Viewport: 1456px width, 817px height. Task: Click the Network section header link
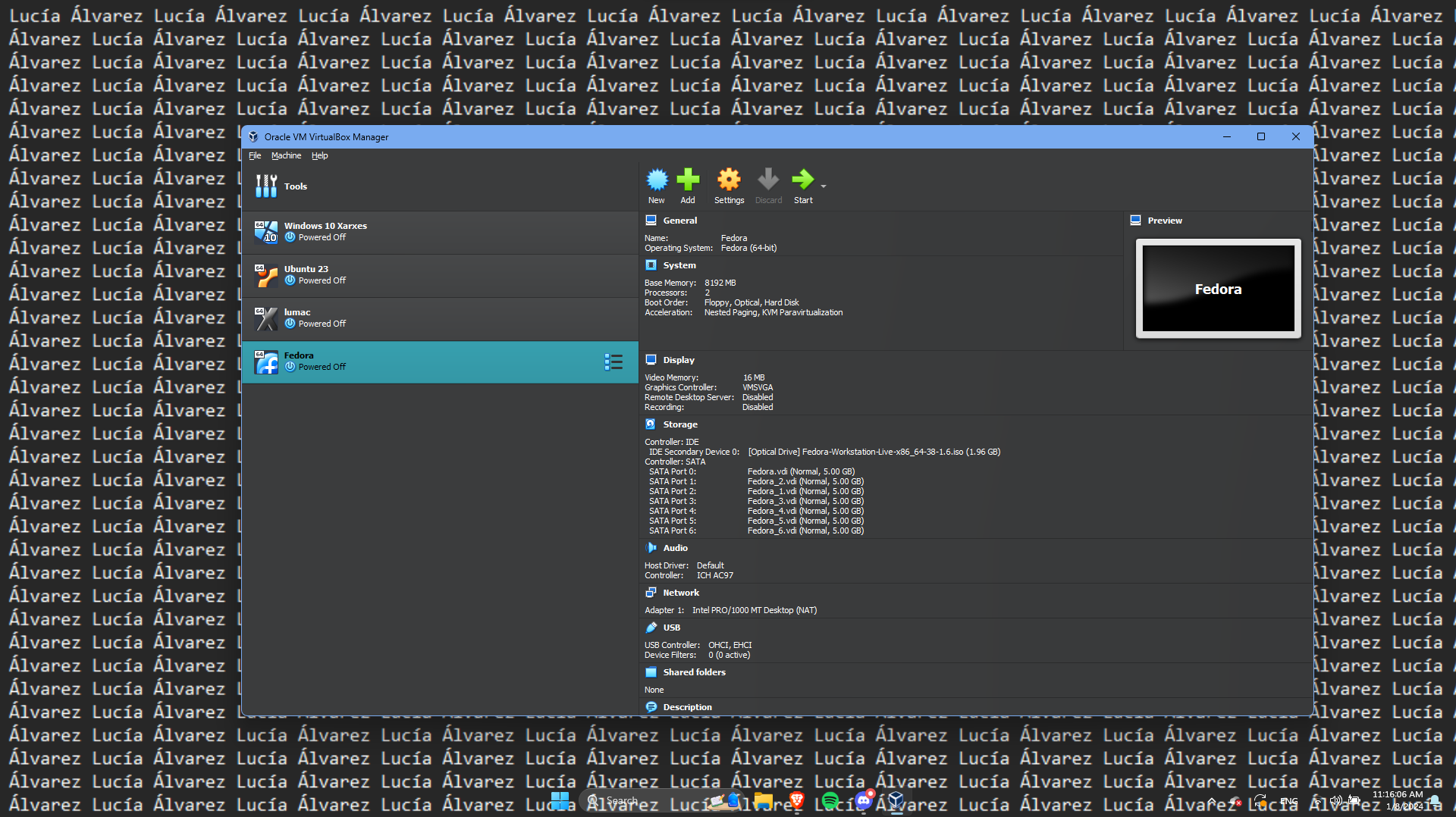pyautogui.click(x=680, y=593)
